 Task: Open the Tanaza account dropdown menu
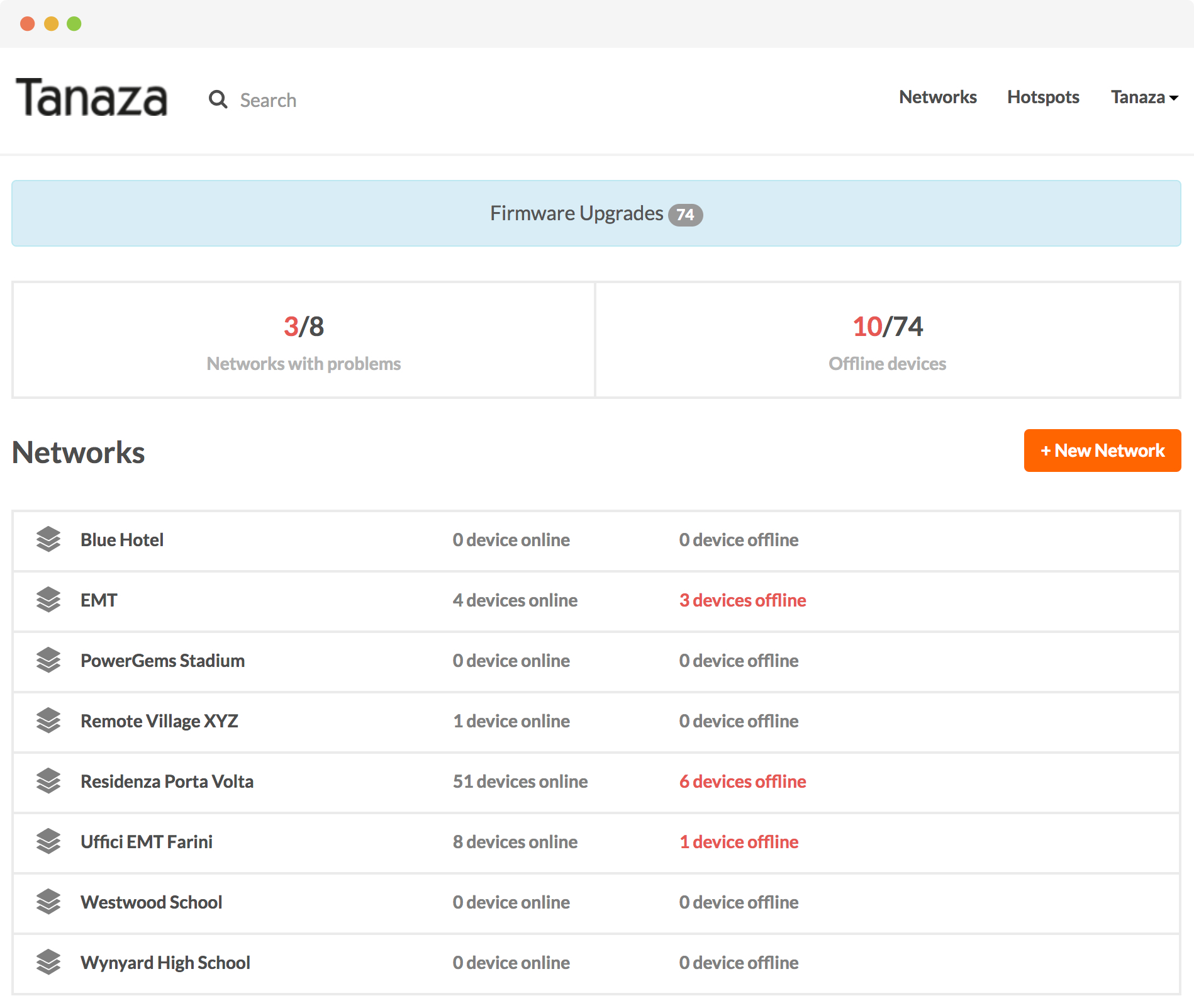(1144, 97)
